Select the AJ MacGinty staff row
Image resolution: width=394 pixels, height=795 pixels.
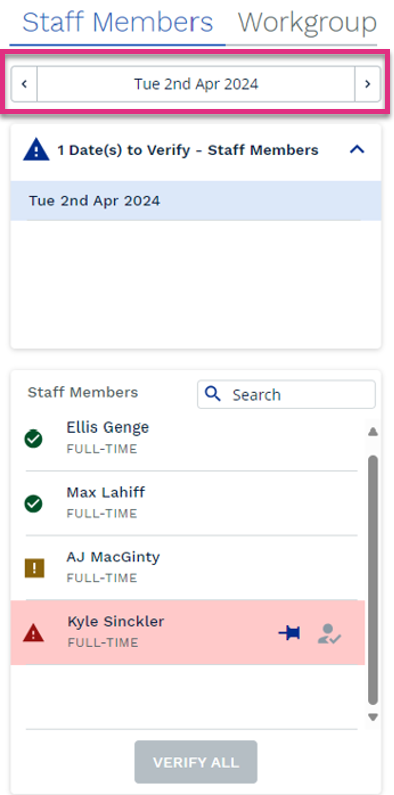pyautogui.click(x=188, y=567)
